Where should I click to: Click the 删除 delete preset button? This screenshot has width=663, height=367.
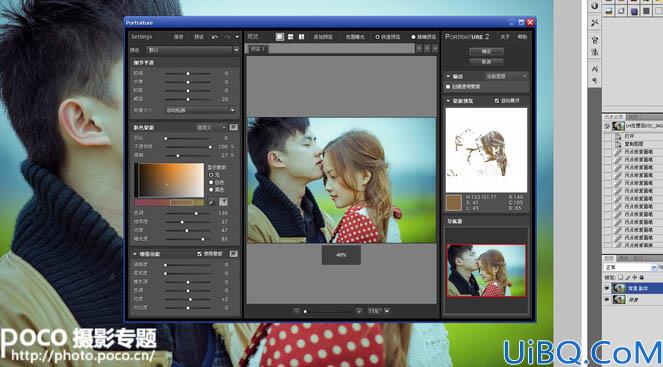click(199, 37)
